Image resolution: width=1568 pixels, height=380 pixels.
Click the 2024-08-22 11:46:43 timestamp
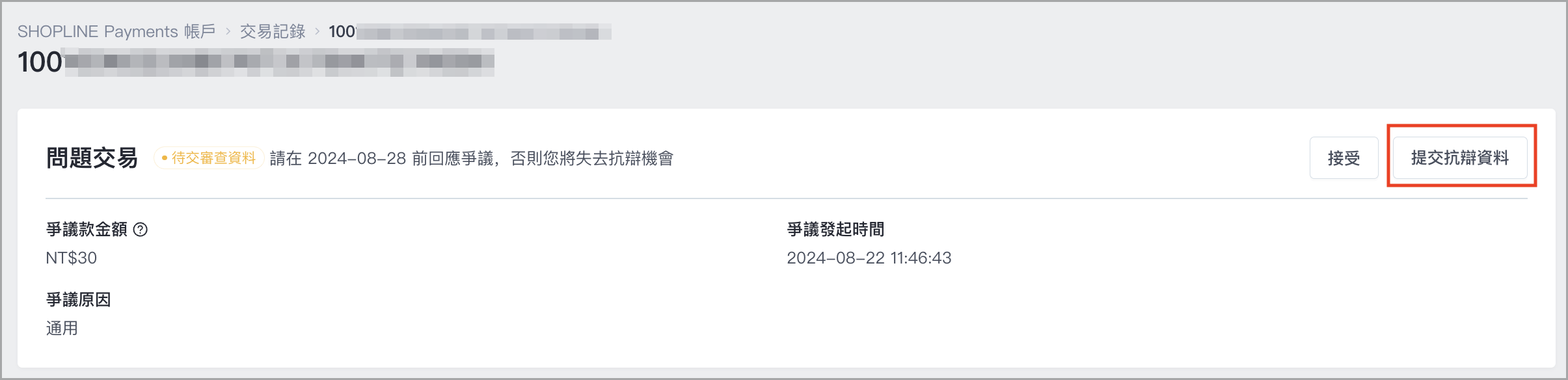(x=869, y=258)
